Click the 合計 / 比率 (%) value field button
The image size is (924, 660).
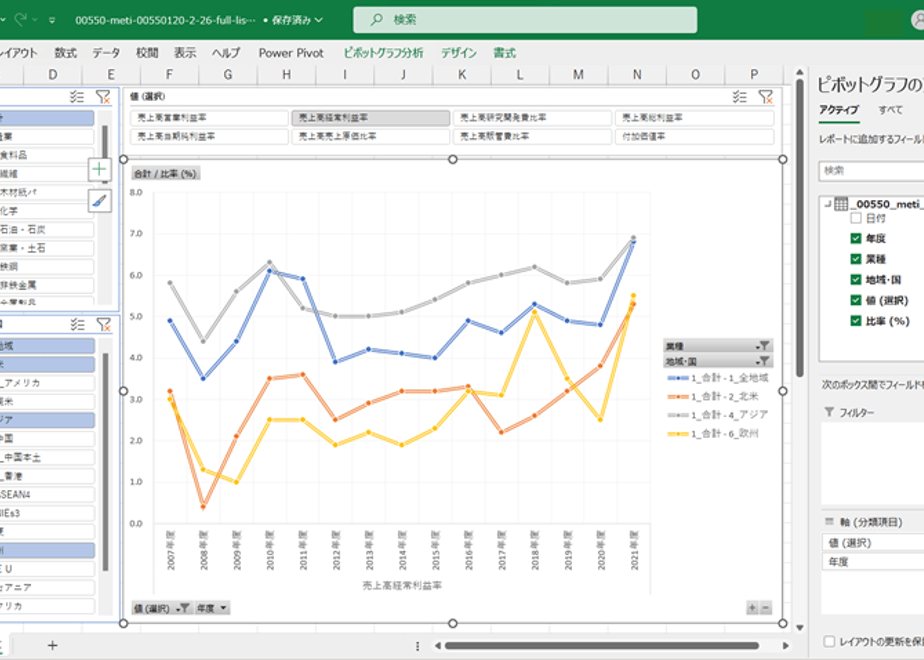166,174
